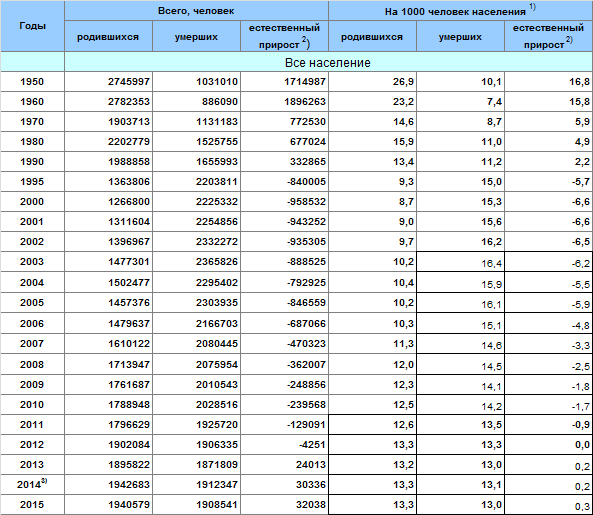The height and width of the screenshot is (515, 593).
Task: Click the На 1000 человек населения header
Action: tap(460, 11)
